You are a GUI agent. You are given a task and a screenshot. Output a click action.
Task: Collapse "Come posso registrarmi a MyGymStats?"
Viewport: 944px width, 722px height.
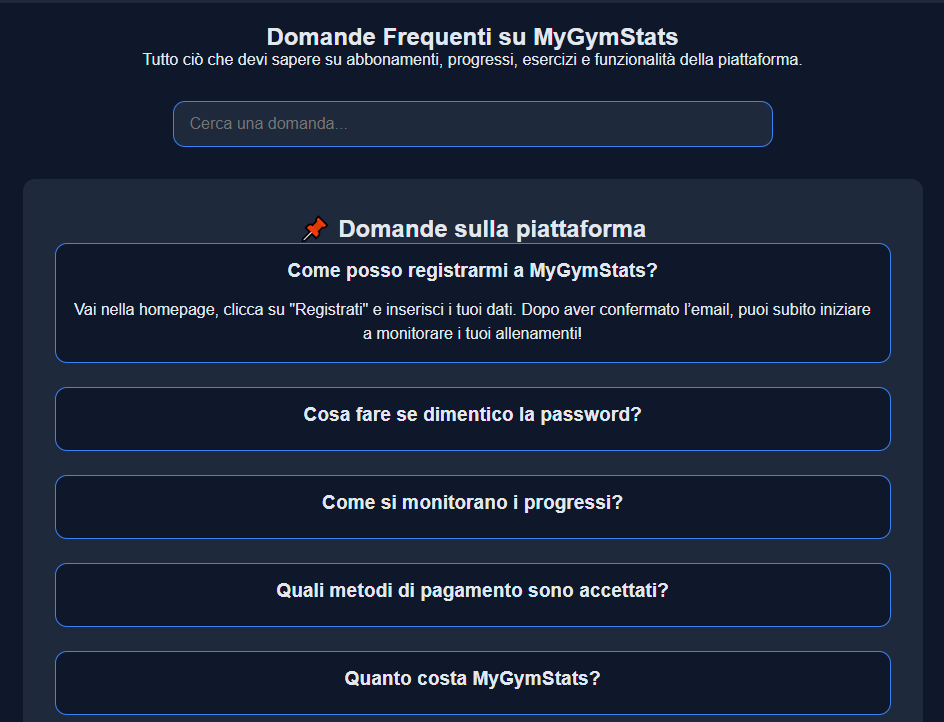coord(472,269)
